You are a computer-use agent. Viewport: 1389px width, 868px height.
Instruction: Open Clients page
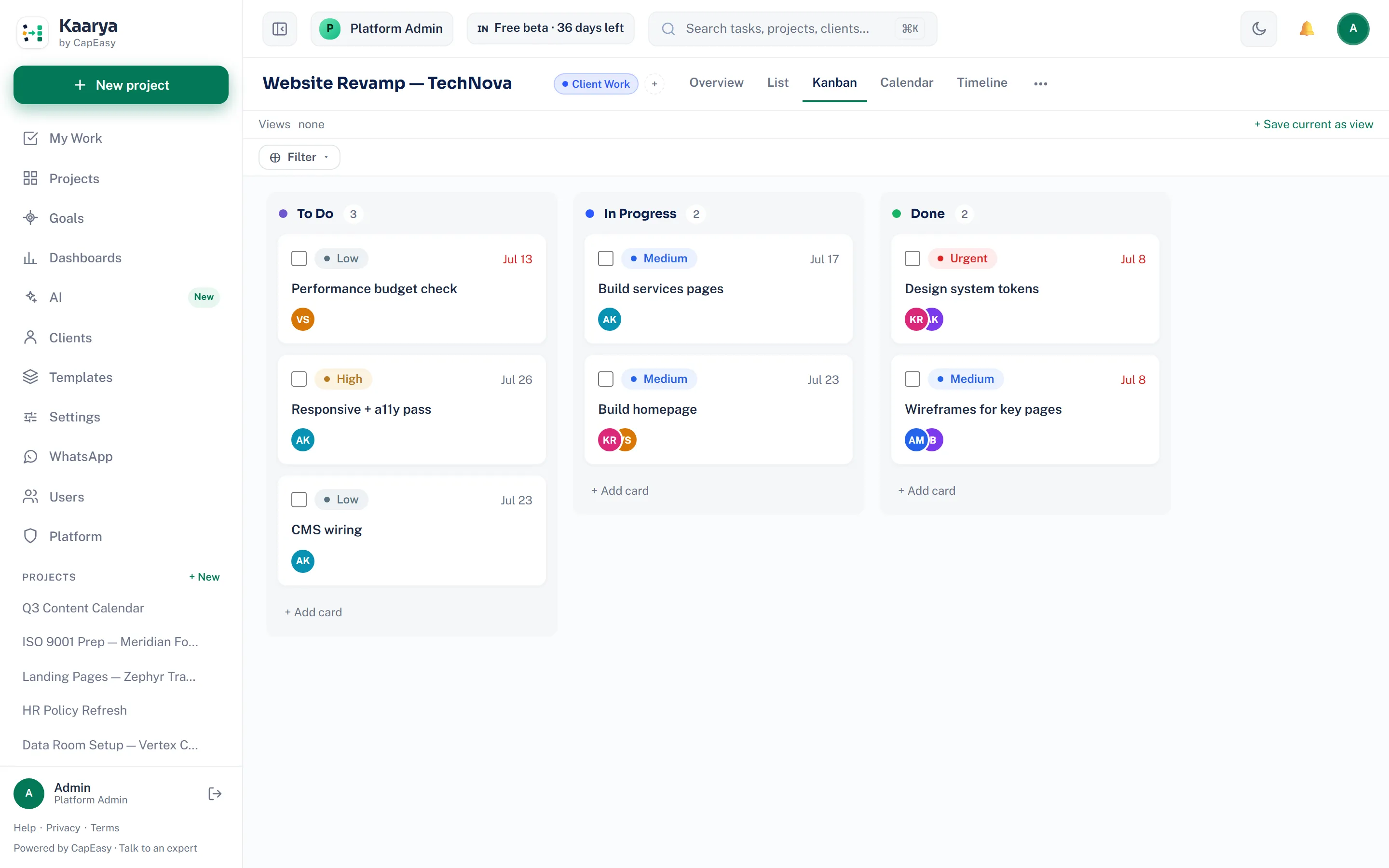coord(121,338)
